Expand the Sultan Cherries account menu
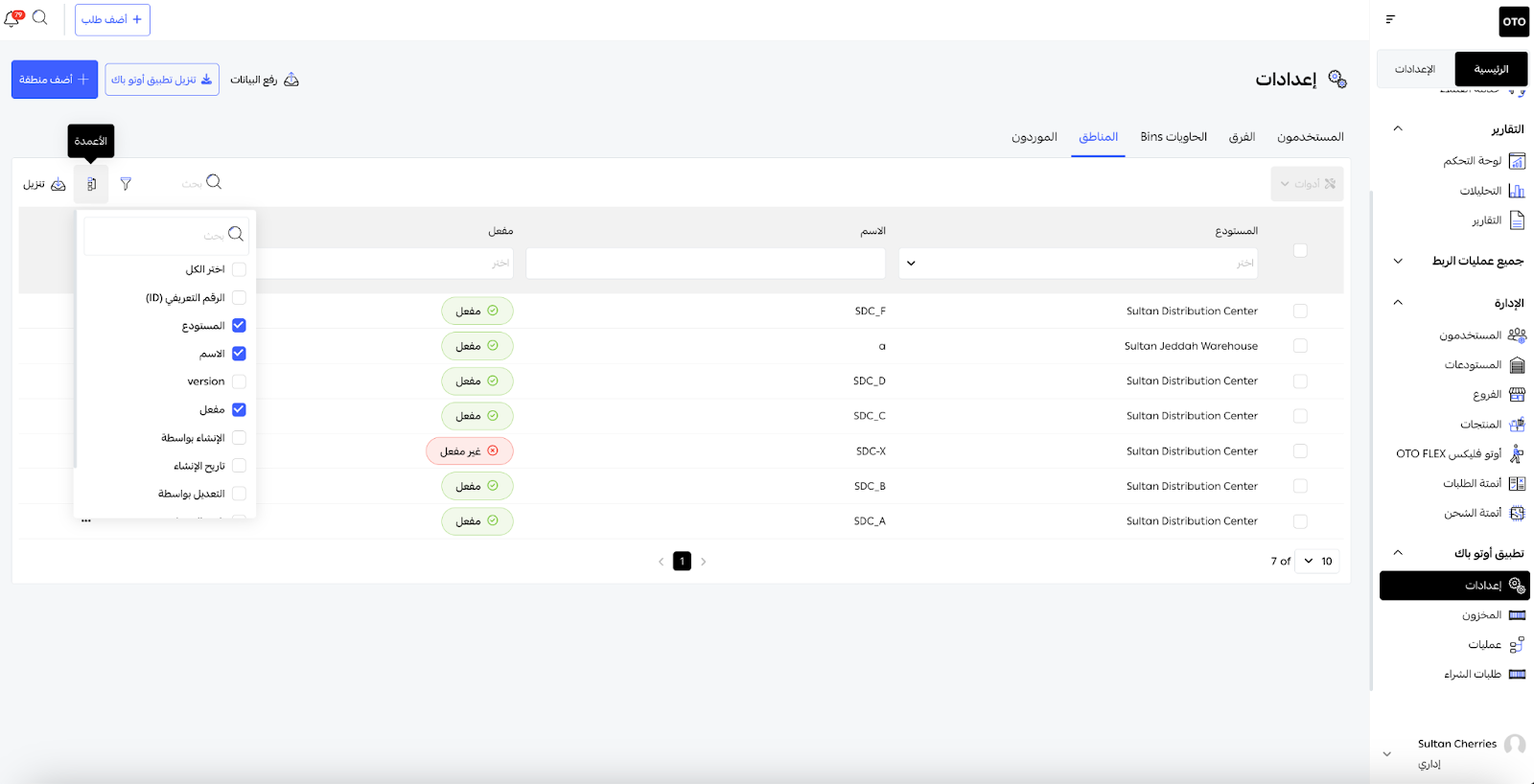This screenshot has height=784, width=1534. pyautogui.click(x=1386, y=754)
